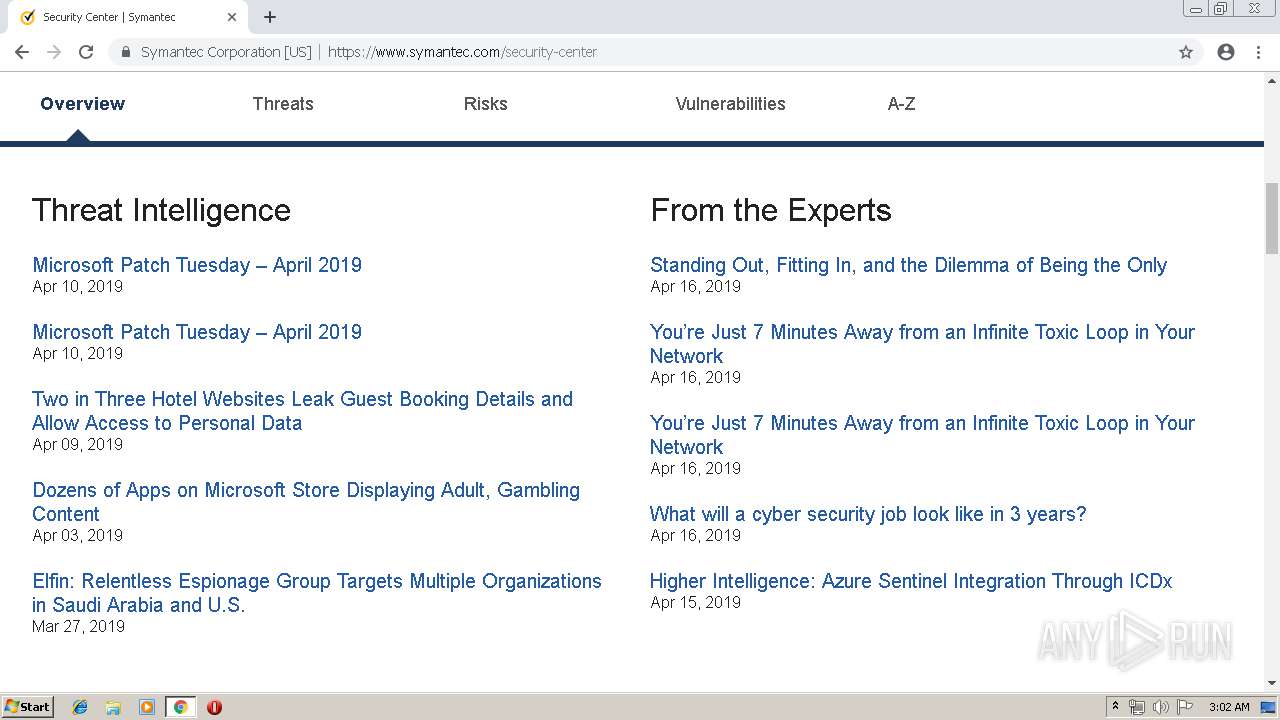Bookmark this page with the star icon
The height and width of the screenshot is (720, 1280).
point(1186,52)
